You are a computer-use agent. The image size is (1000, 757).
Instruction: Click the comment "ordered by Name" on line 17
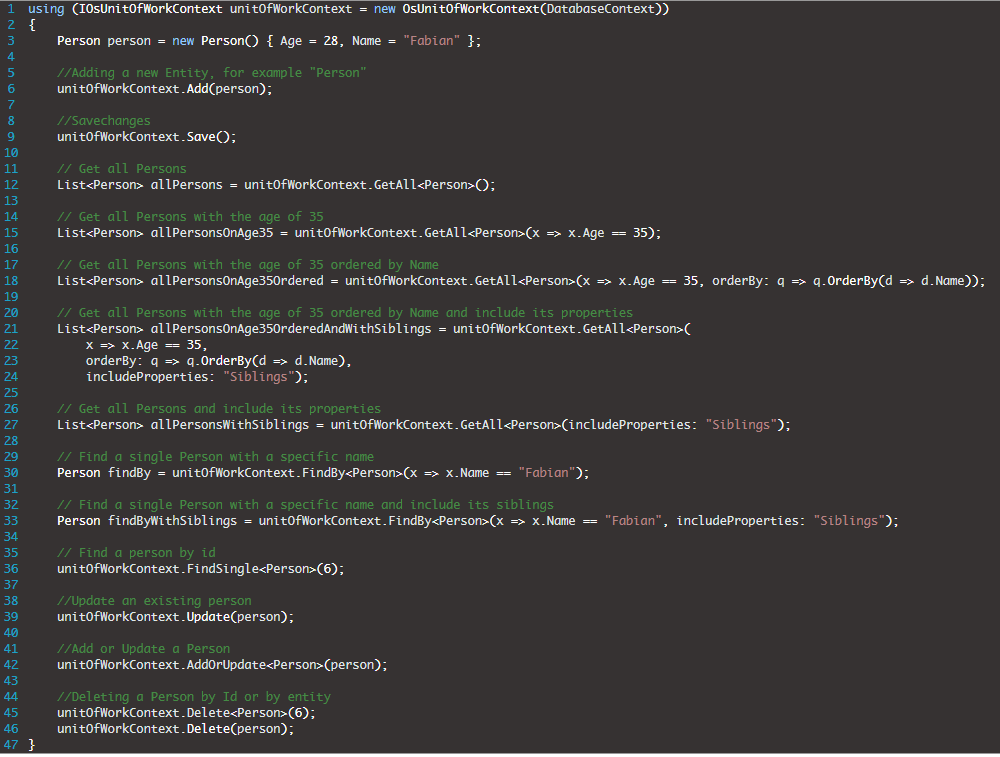pos(385,265)
